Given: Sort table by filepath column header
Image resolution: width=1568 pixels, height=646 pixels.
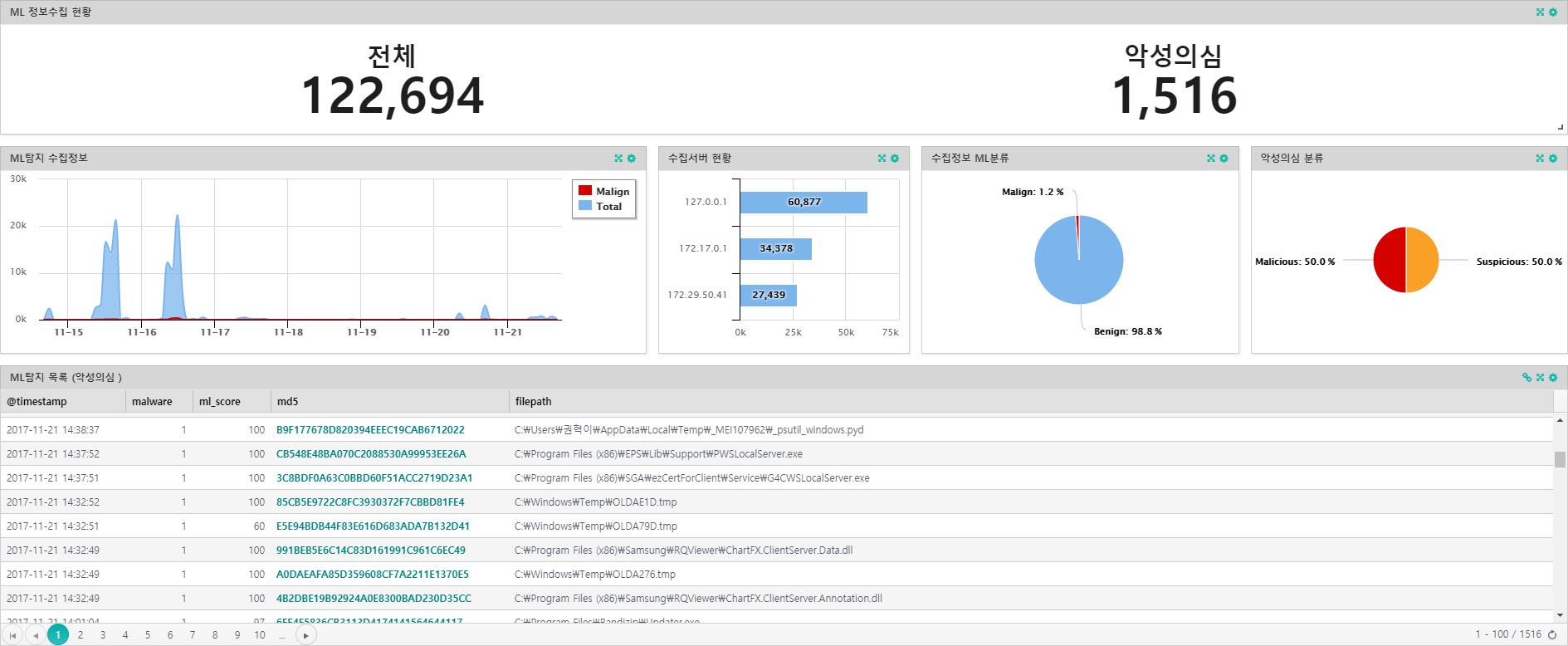Looking at the screenshot, I should [533, 402].
